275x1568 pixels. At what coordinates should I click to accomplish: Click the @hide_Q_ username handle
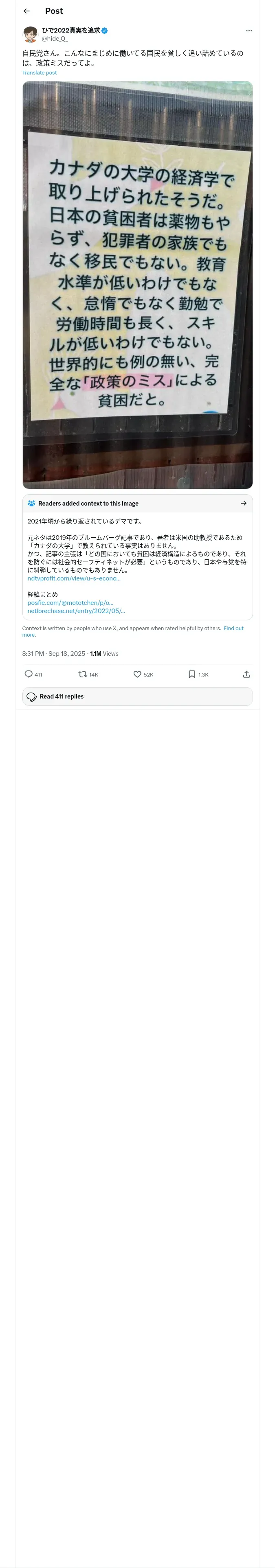pyautogui.click(x=55, y=38)
